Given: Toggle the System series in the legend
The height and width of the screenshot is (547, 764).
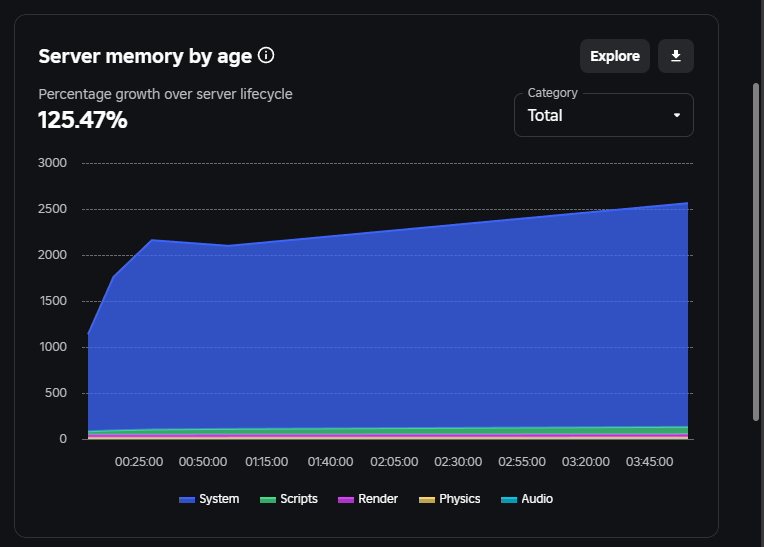Looking at the screenshot, I should pos(209,499).
